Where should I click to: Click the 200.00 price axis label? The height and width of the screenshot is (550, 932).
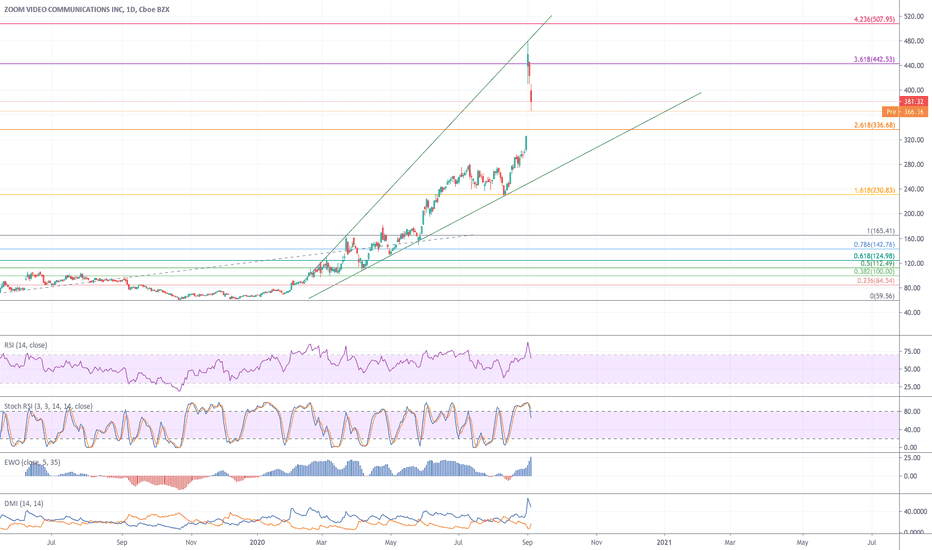point(914,213)
